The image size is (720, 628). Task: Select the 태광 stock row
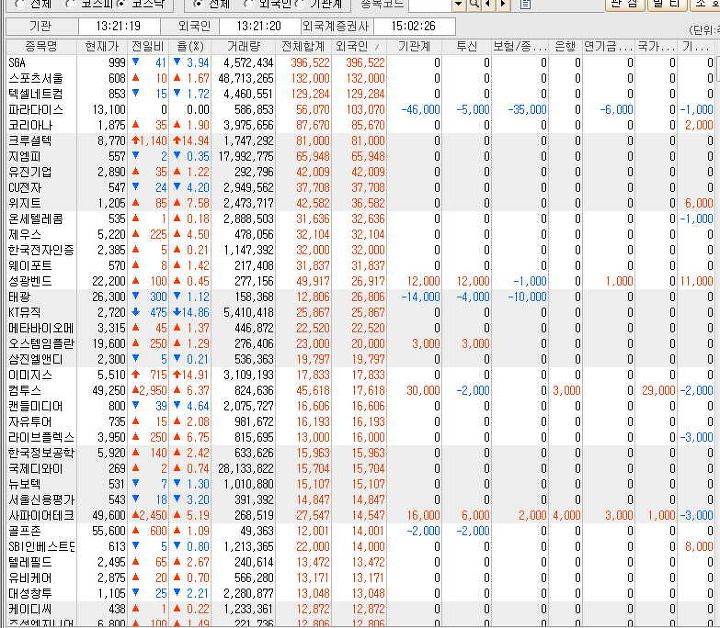click(x=360, y=297)
